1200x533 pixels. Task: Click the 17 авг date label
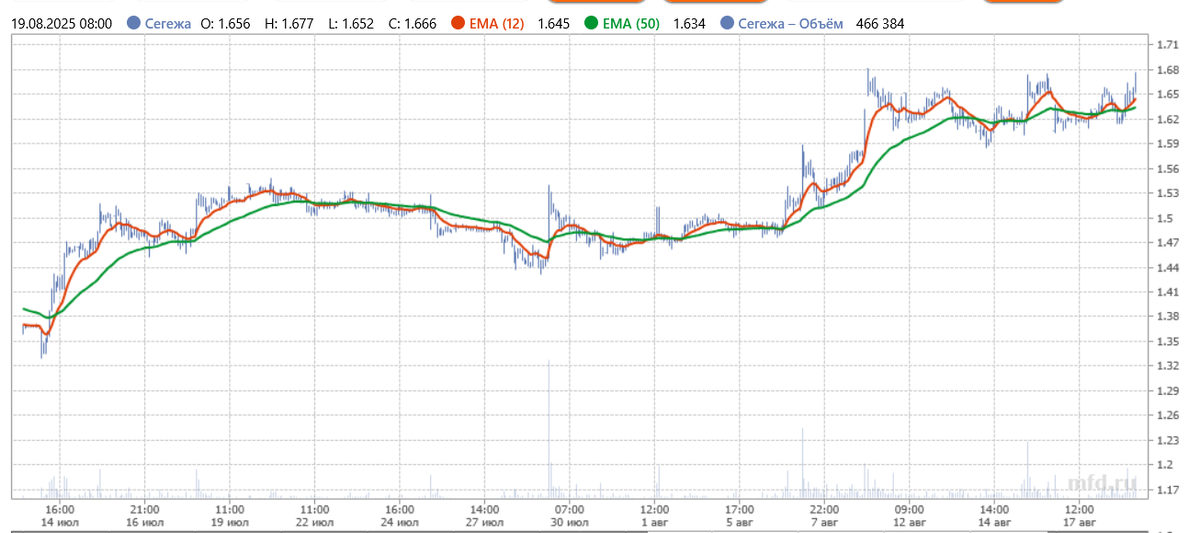click(1079, 522)
